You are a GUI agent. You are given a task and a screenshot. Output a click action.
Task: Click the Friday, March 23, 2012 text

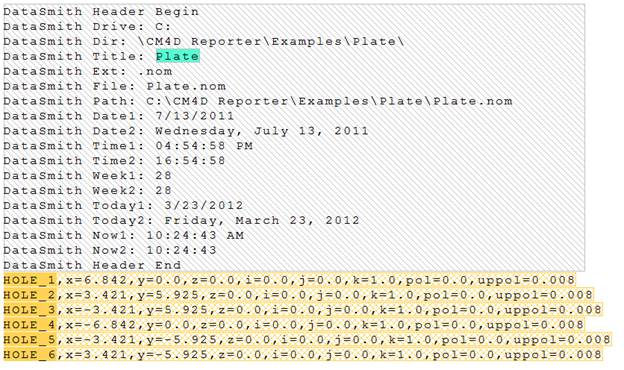(262, 221)
